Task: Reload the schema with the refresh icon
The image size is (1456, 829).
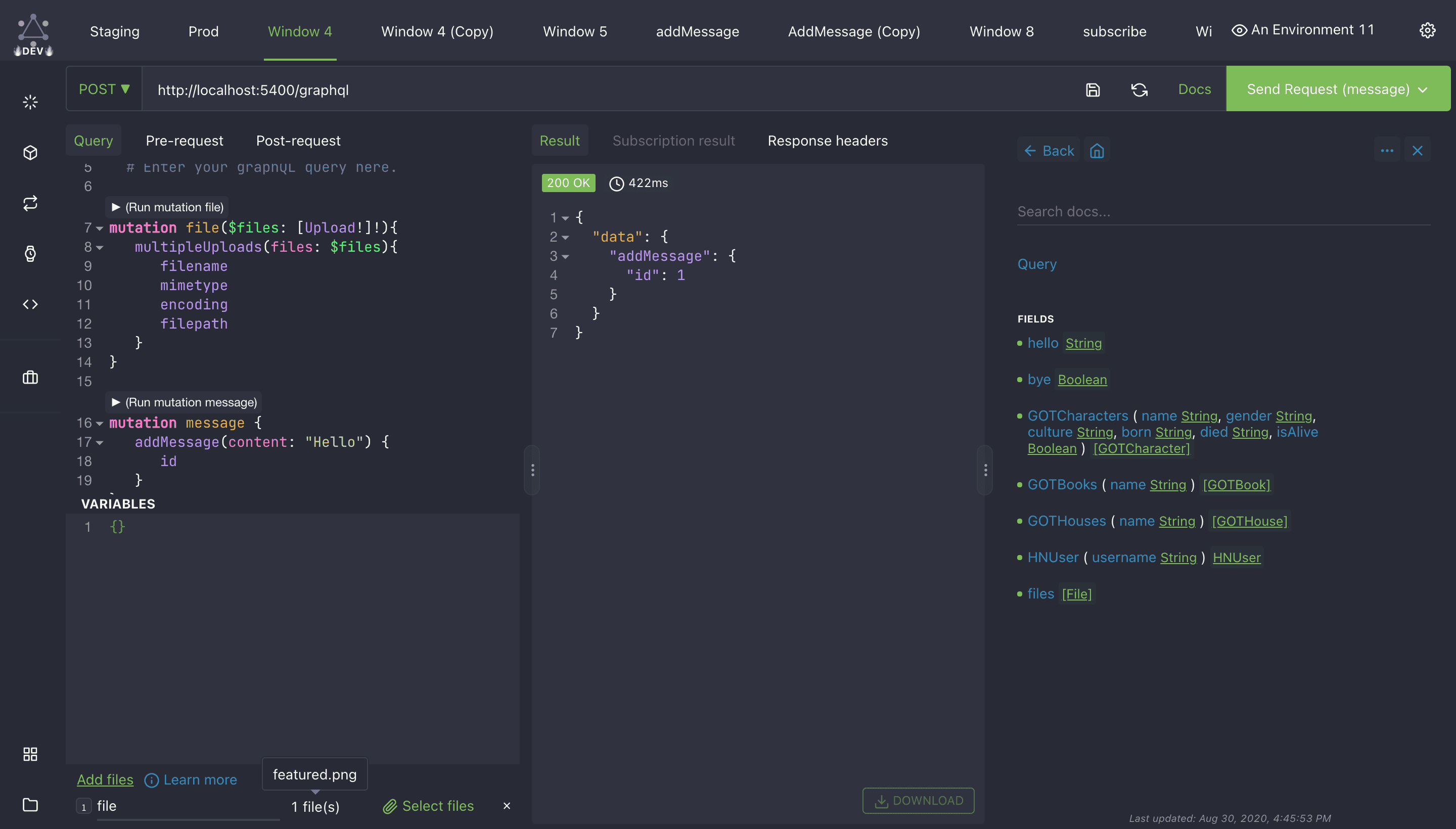Action: click(x=1139, y=89)
